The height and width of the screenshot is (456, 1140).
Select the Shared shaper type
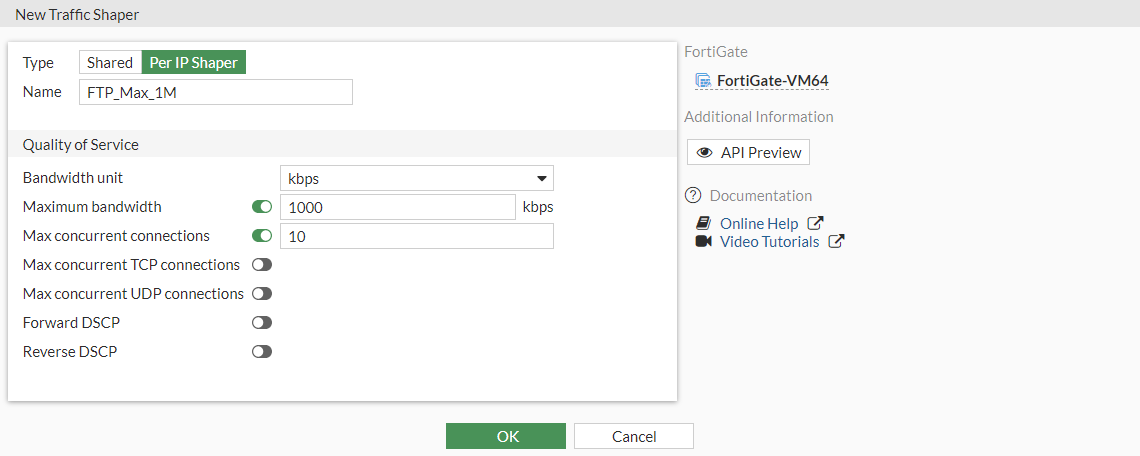coord(110,63)
